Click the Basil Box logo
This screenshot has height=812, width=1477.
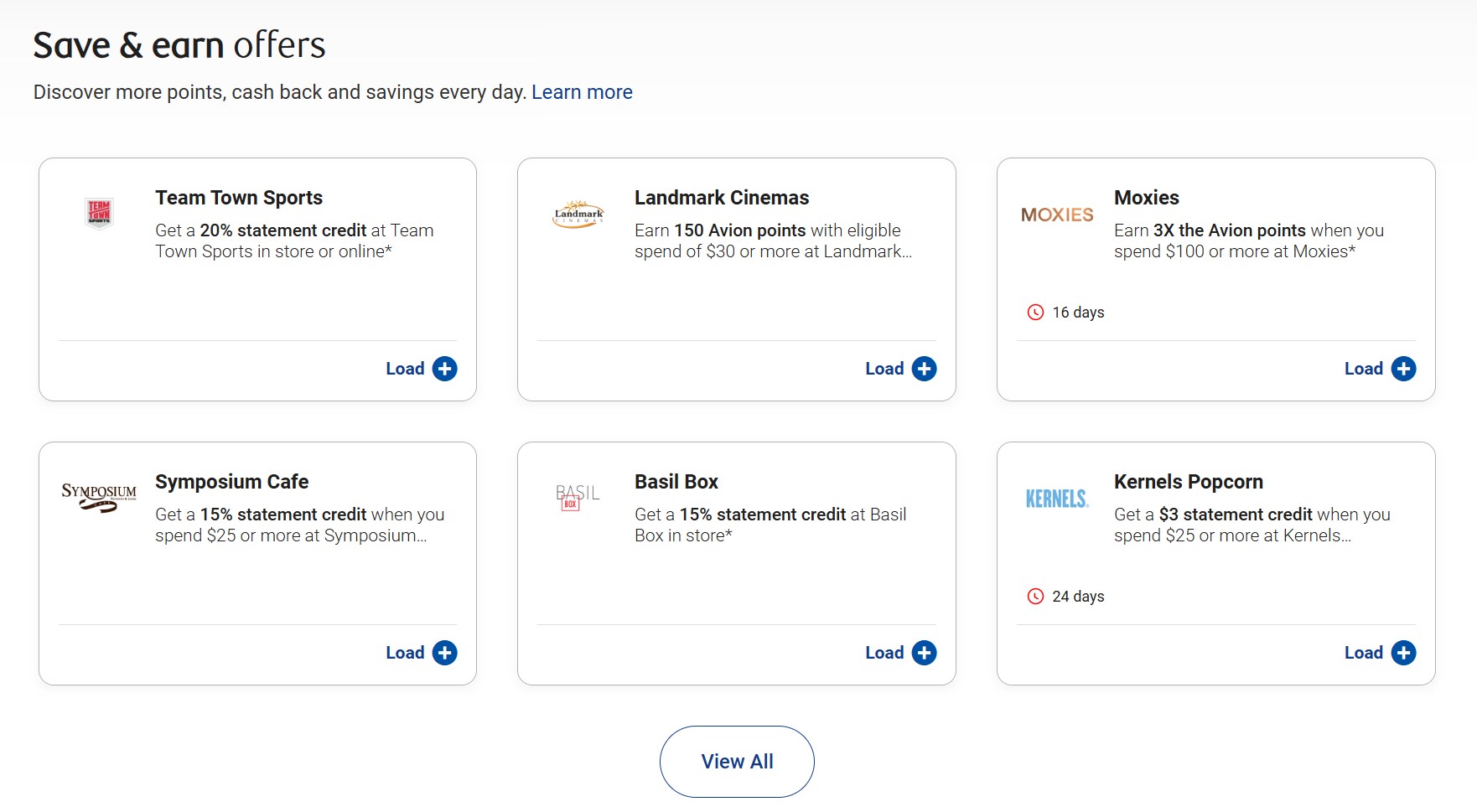point(577,498)
